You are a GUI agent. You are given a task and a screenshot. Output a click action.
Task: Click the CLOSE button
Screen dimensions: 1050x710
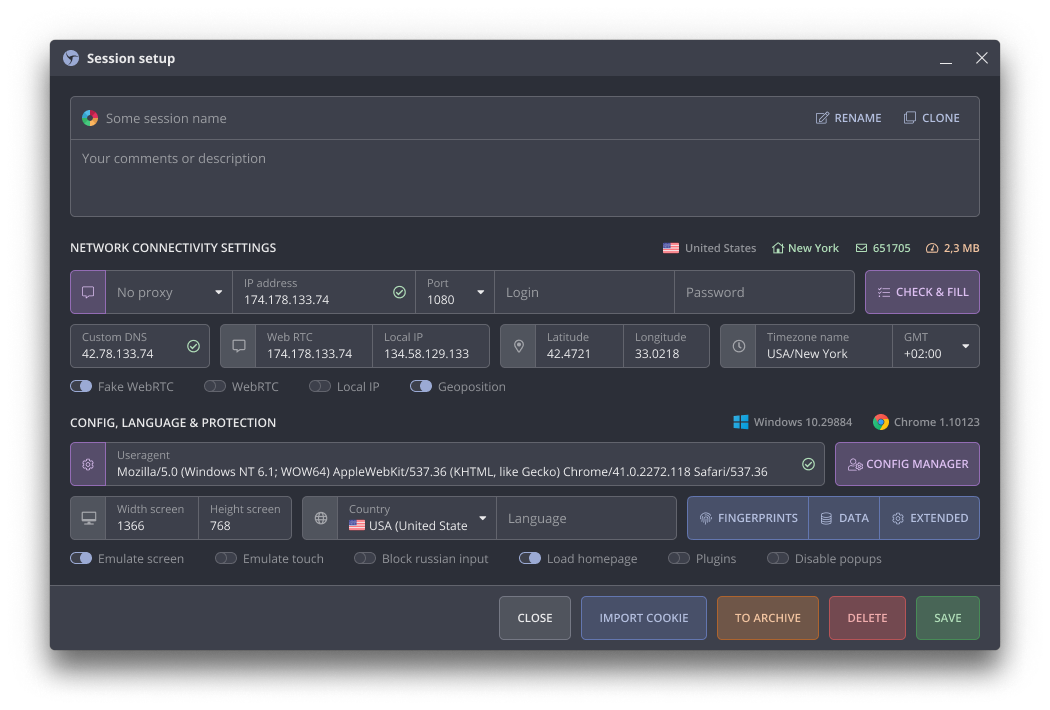click(534, 618)
